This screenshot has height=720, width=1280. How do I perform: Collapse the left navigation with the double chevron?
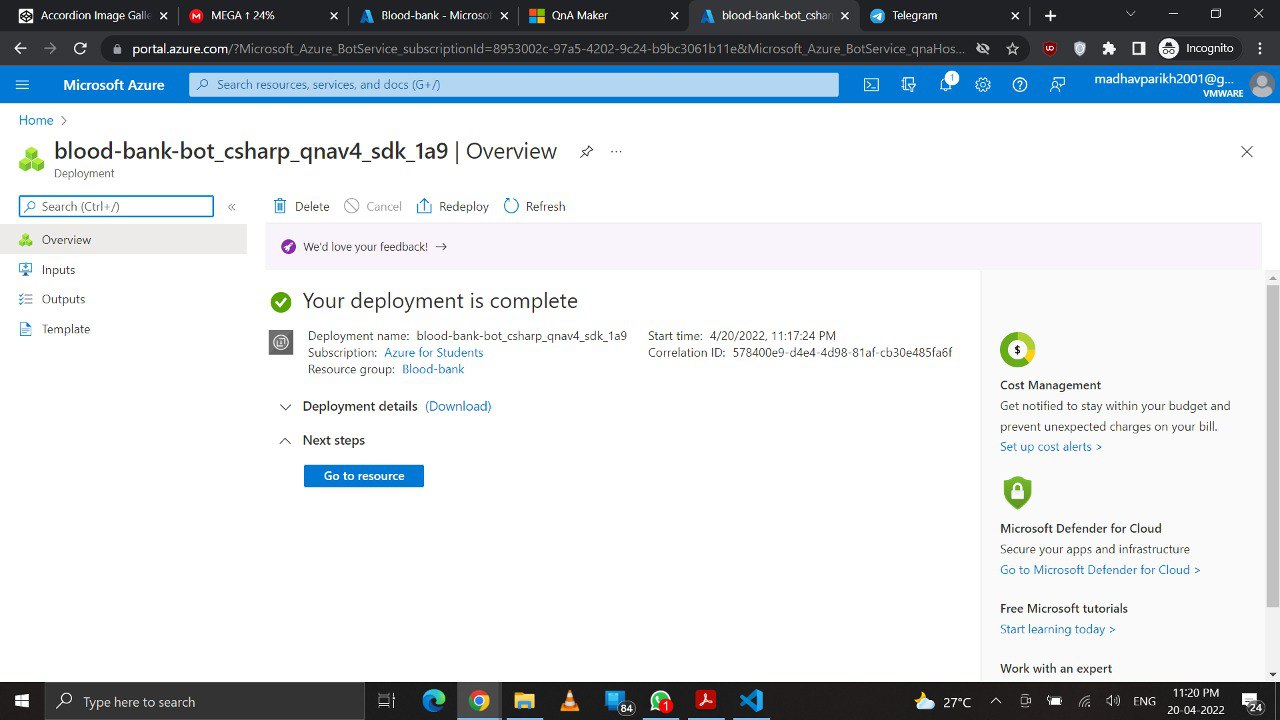point(231,207)
